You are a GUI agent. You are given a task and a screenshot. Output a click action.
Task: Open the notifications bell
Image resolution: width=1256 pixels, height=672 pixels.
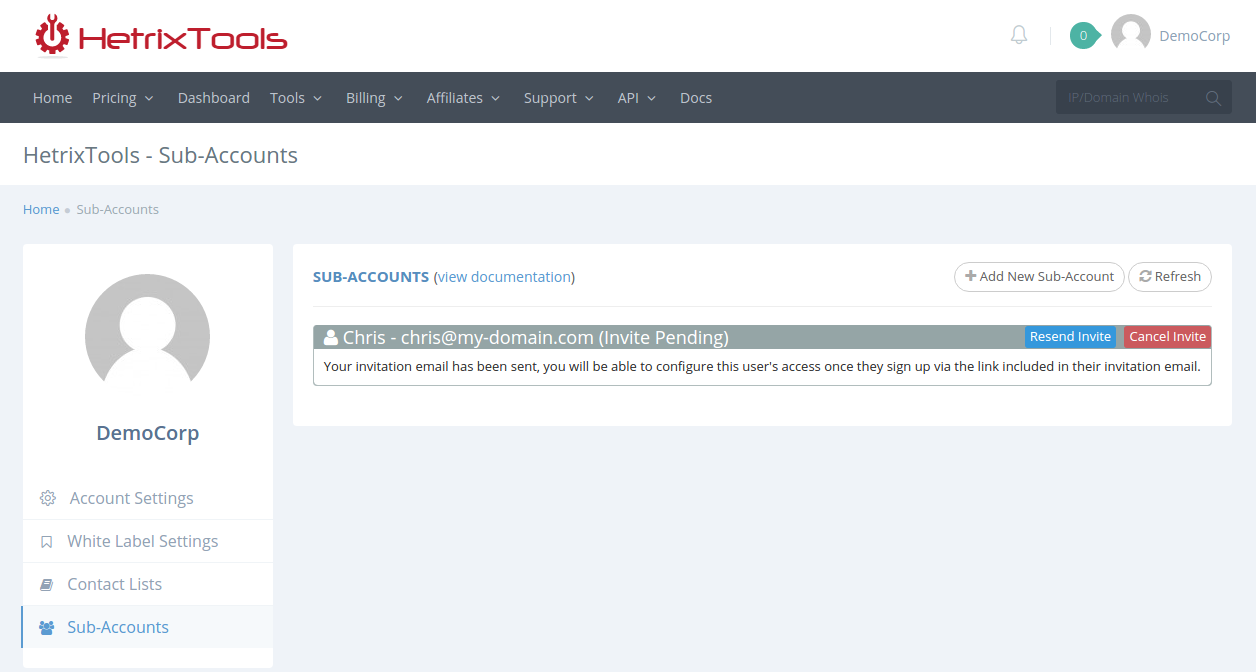pyautogui.click(x=1019, y=35)
